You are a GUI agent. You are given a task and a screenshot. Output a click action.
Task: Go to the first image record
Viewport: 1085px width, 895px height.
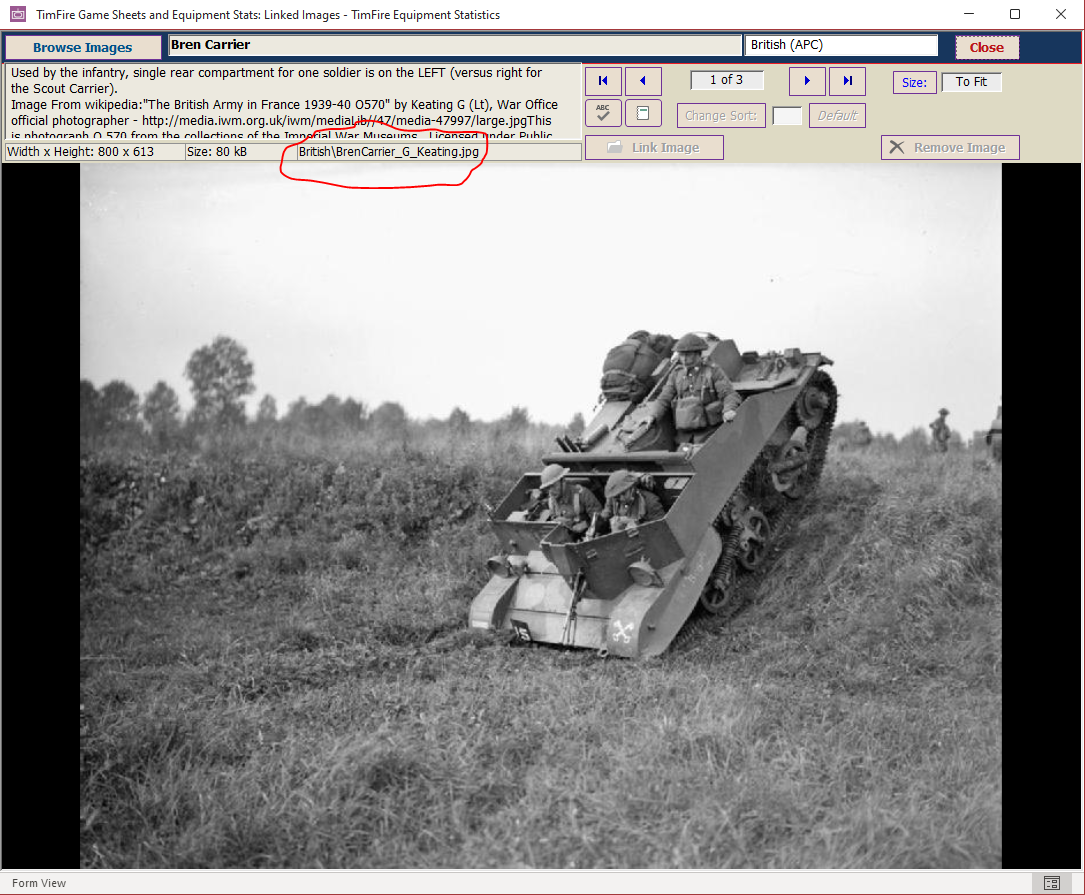(603, 81)
